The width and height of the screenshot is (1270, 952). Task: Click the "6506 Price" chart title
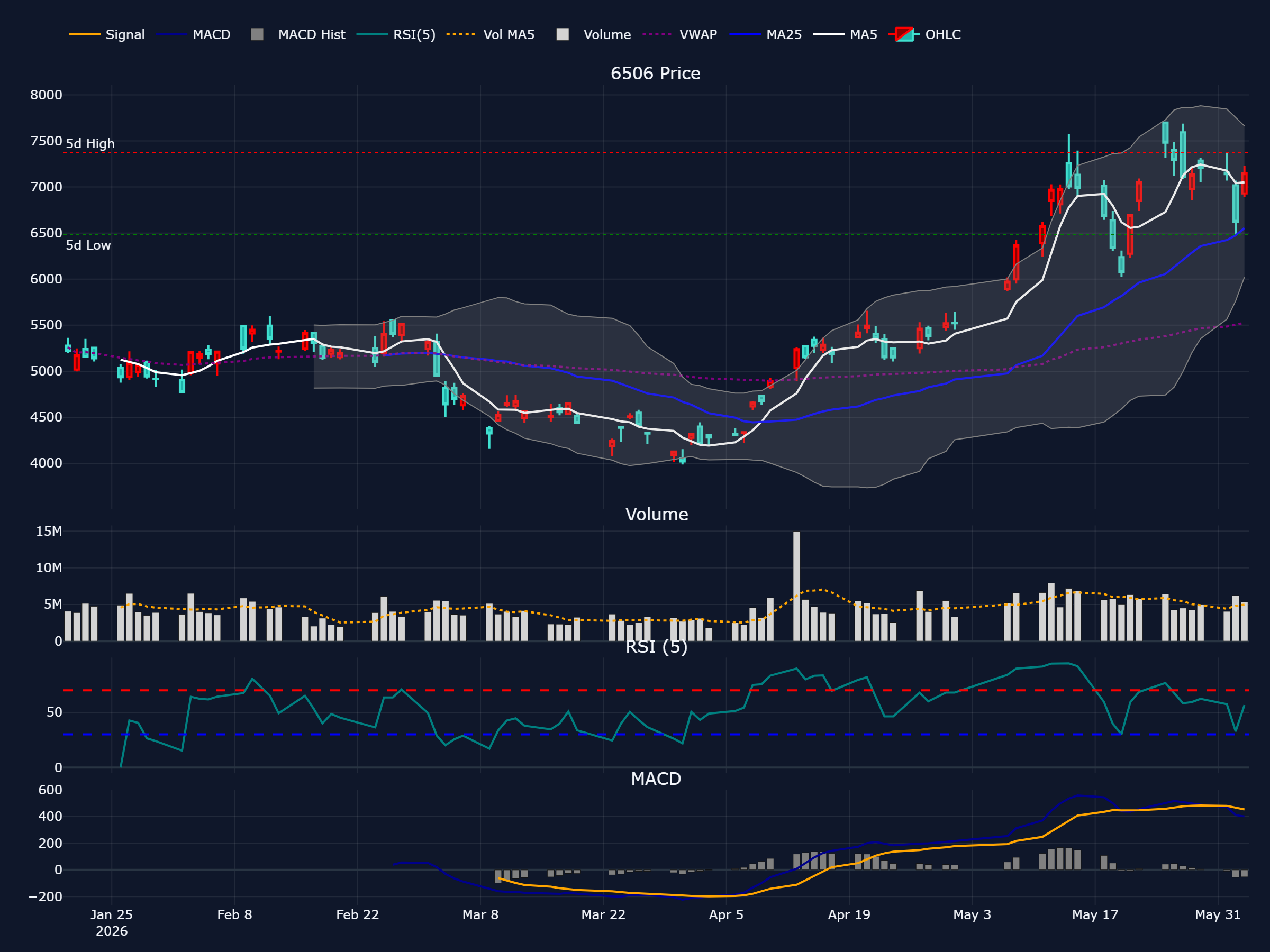(x=655, y=74)
